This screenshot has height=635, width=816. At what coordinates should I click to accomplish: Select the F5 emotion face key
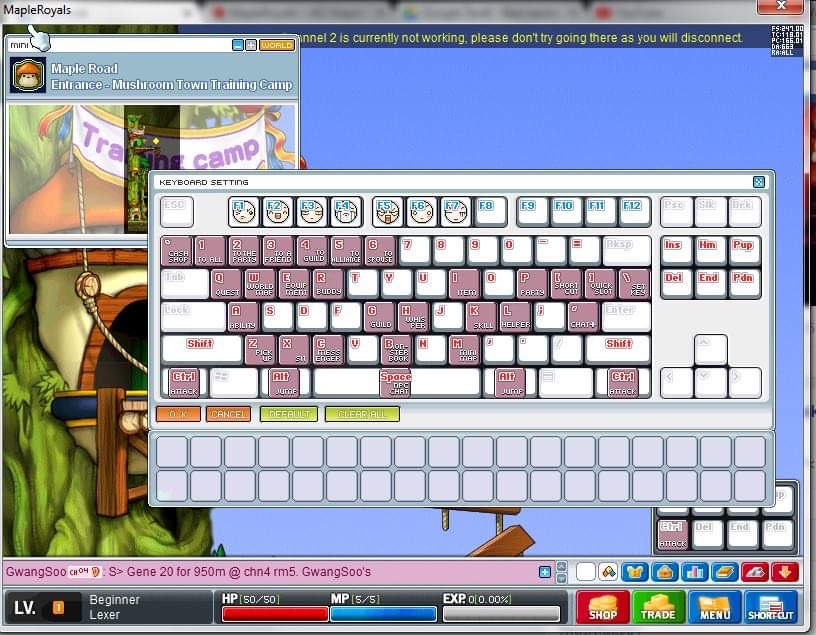coord(387,211)
